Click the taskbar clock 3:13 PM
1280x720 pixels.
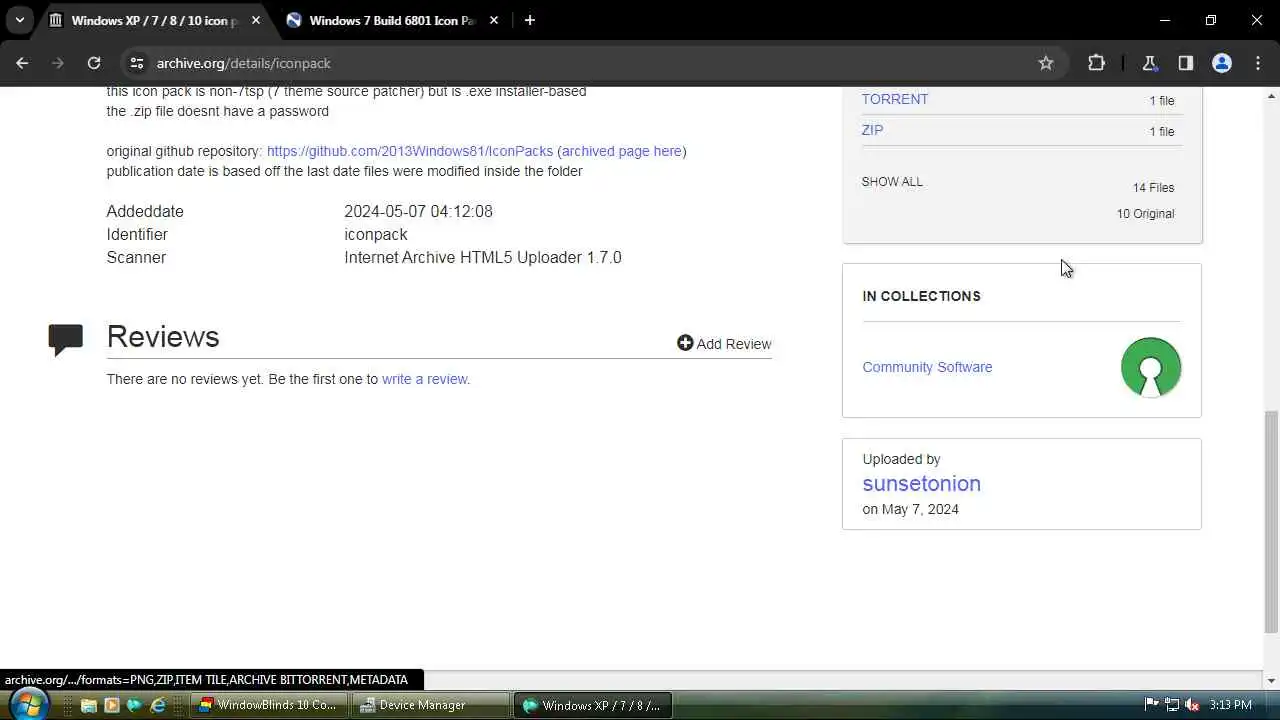click(1230, 705)
